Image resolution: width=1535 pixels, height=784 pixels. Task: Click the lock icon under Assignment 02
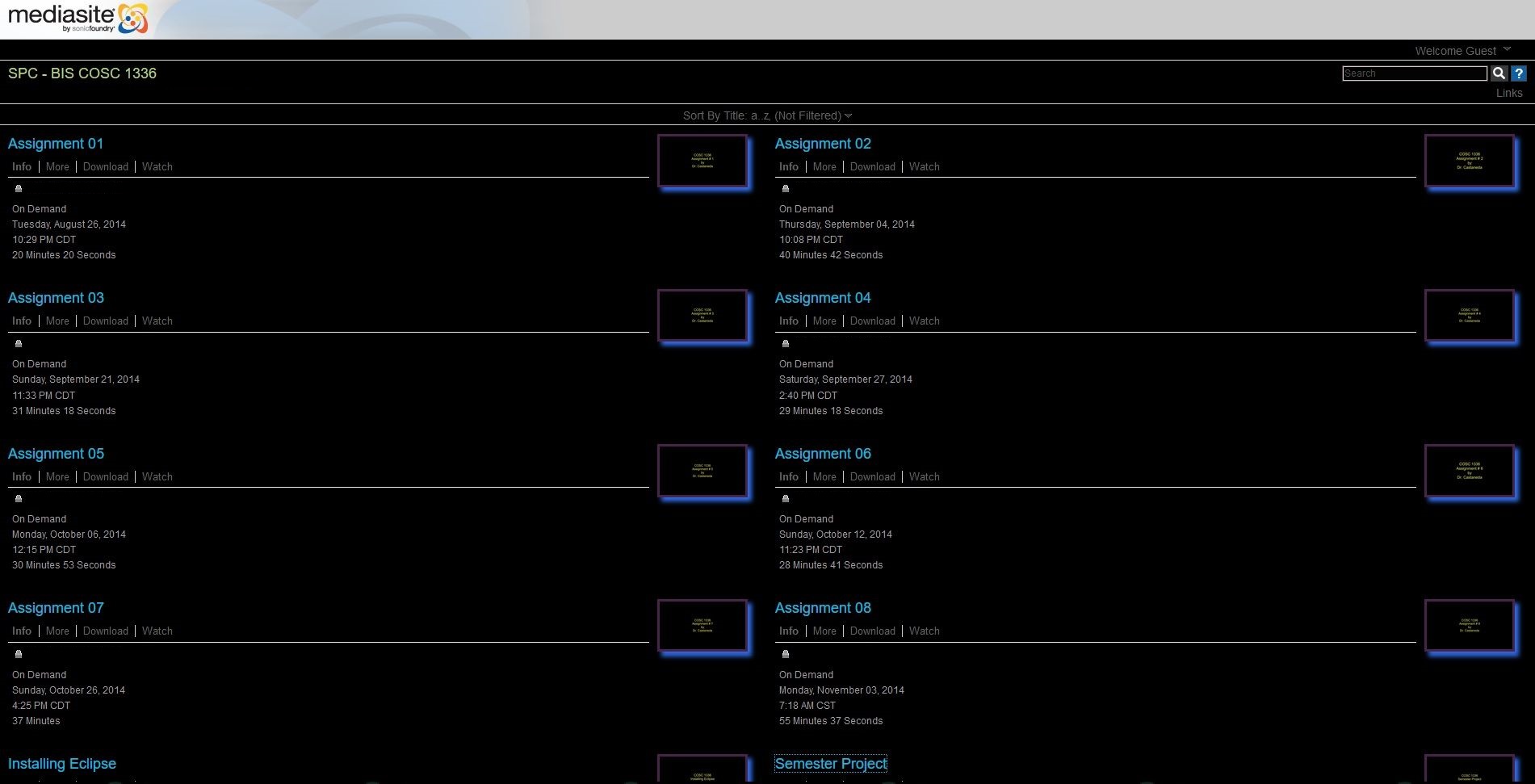[786, 189]
